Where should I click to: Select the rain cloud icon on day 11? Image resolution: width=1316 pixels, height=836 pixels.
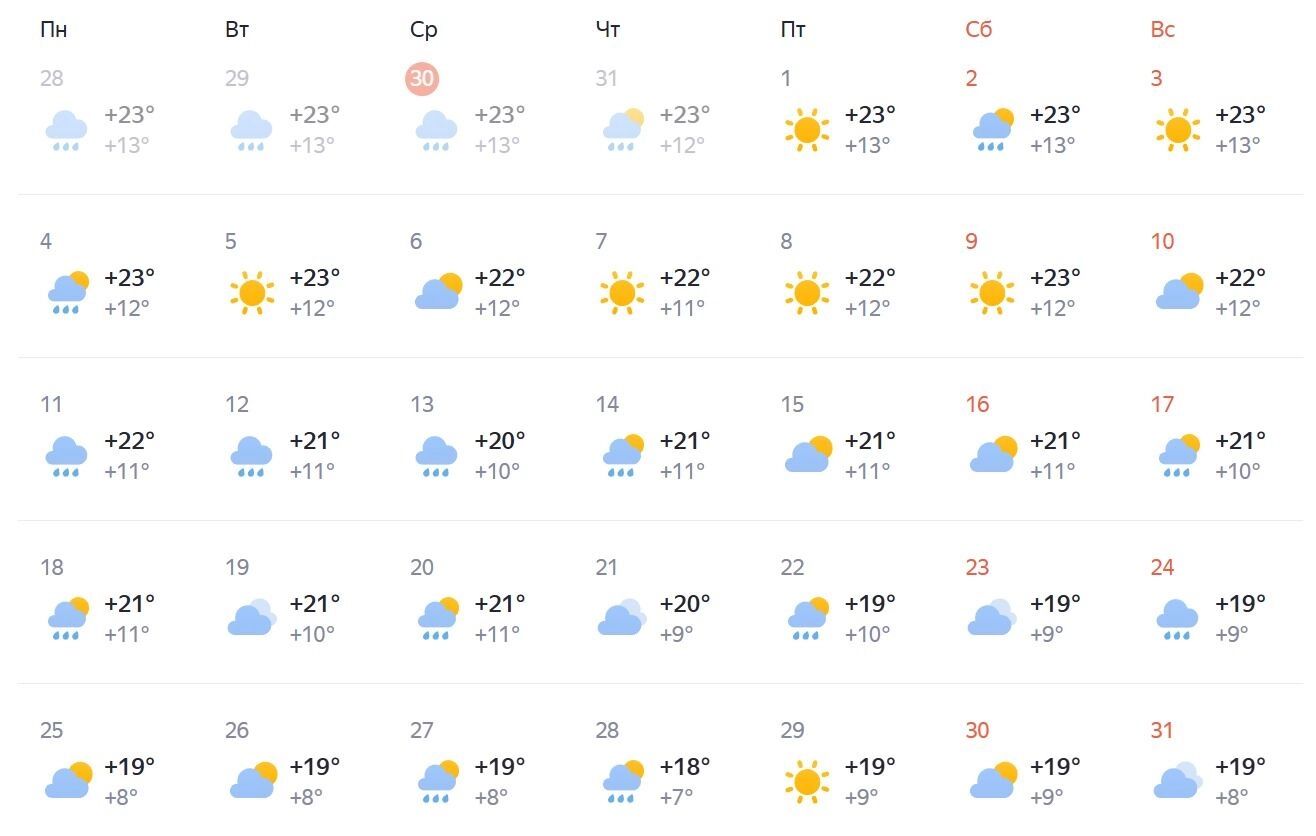pos(67,456)
